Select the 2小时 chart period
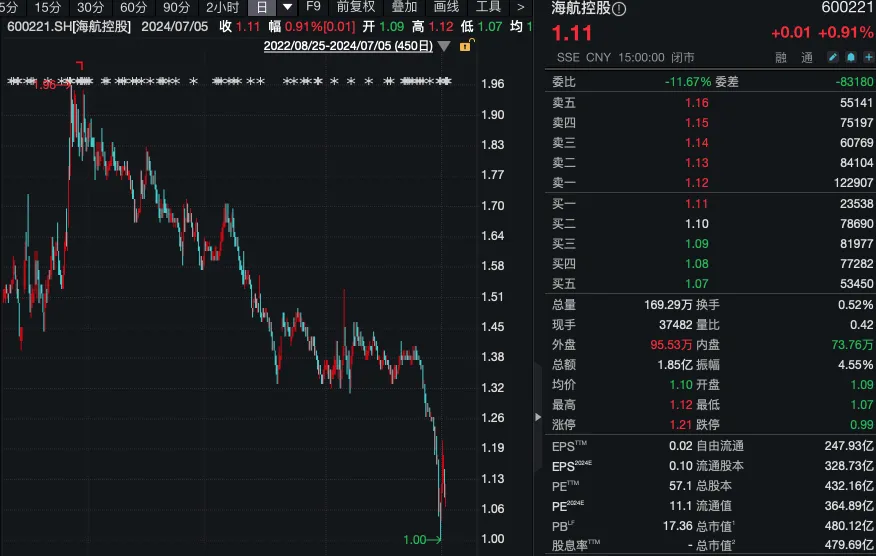The width and height of the screenshot is (876, 556). point(222,7)
